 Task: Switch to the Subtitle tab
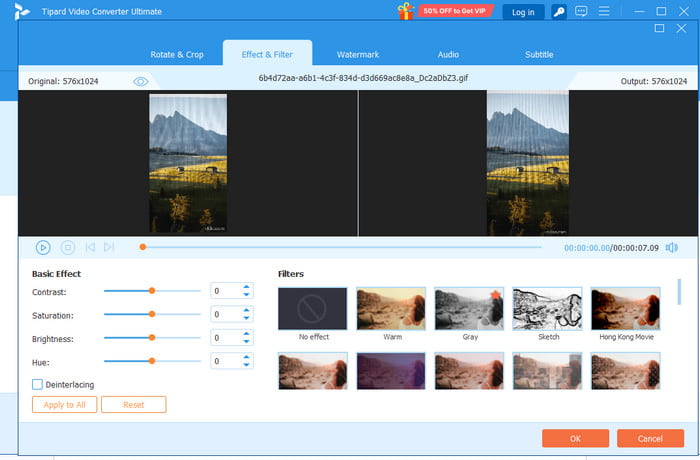click(539, 54)
